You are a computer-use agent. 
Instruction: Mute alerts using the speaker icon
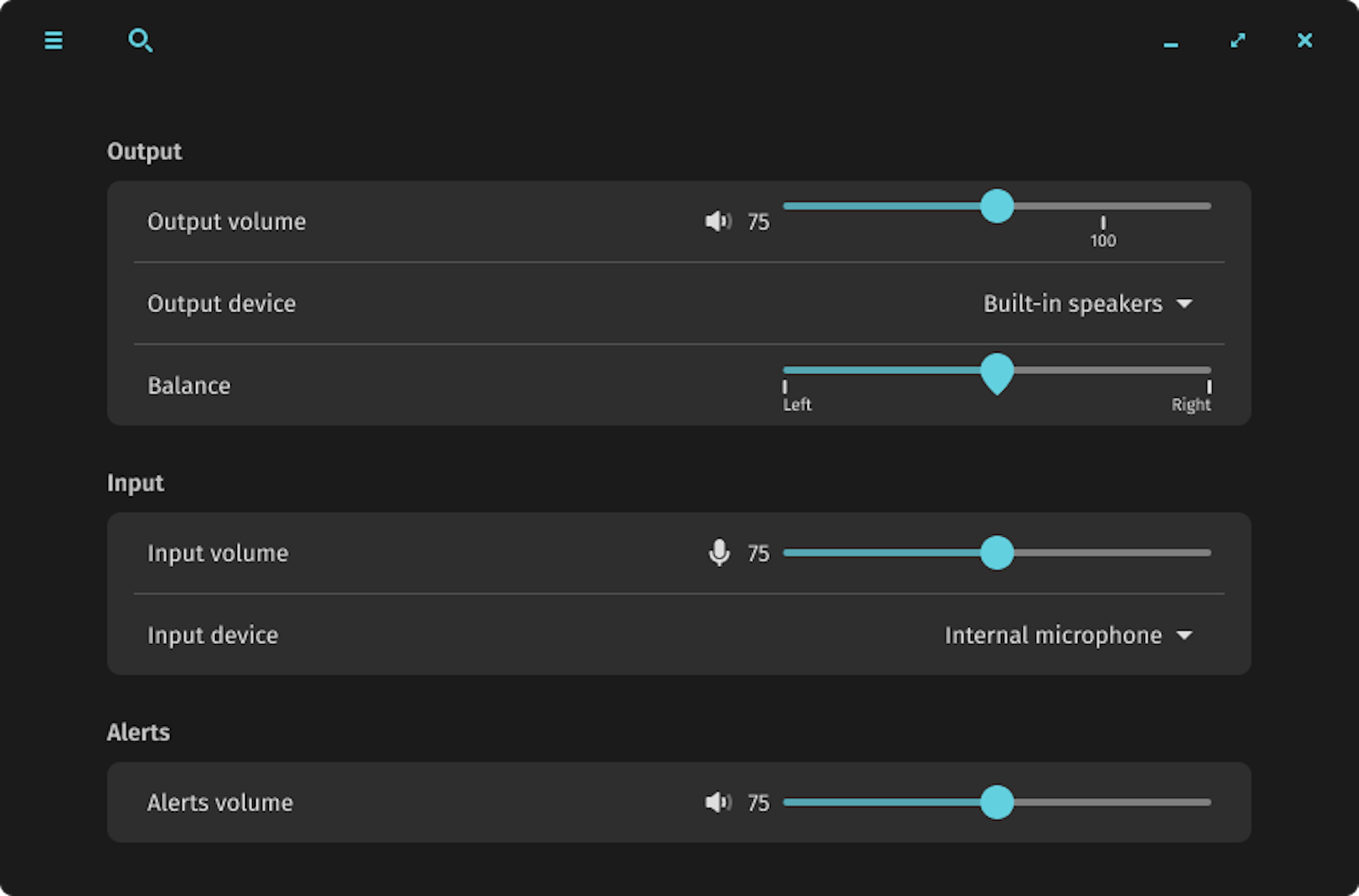(x=718, y=802)
